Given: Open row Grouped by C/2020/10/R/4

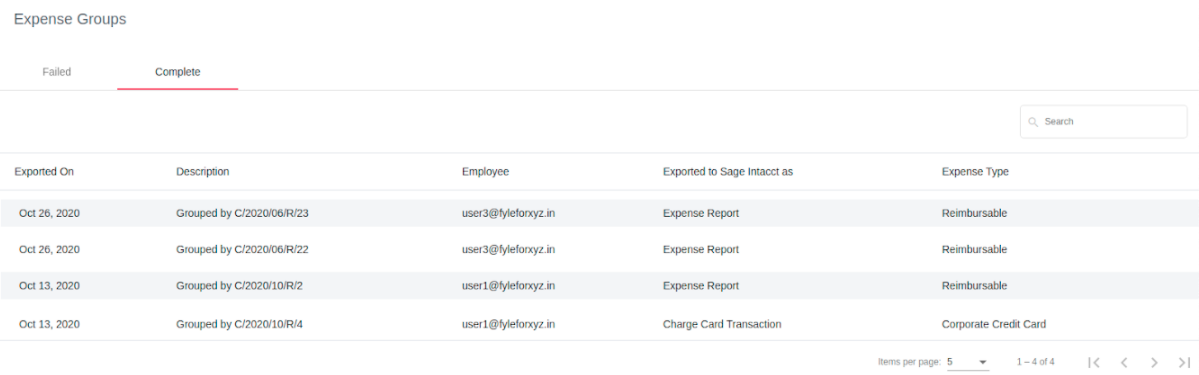Looking at the screenshot, I should (x=600, y=324).
